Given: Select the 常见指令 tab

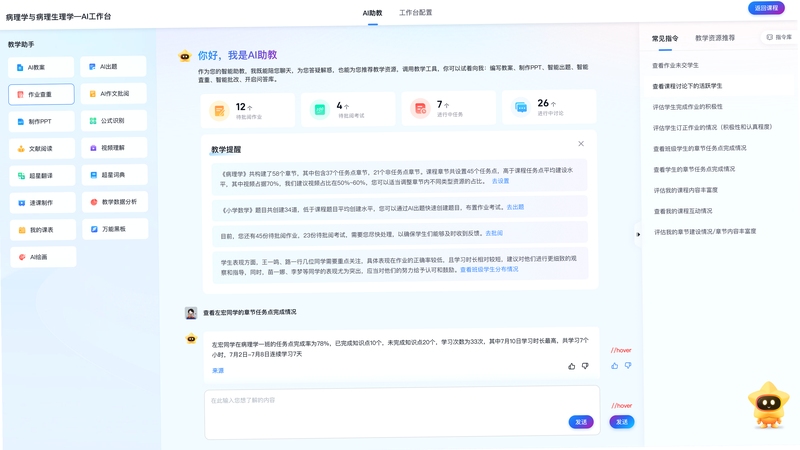Looking at the screenshot, I should 665,38.
